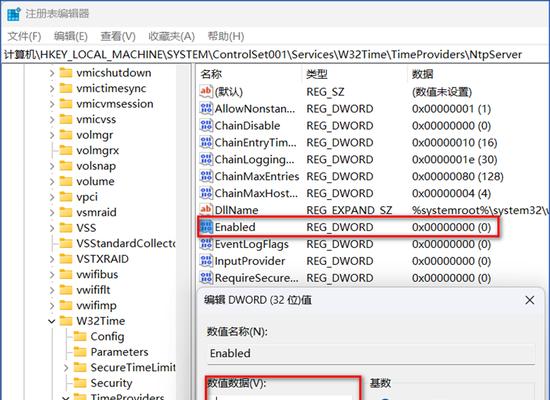The width and height of the screenshot is (550, 400).
Task: Click the ChainDisable DWORD icon
Action: click(x=206, y=125)
